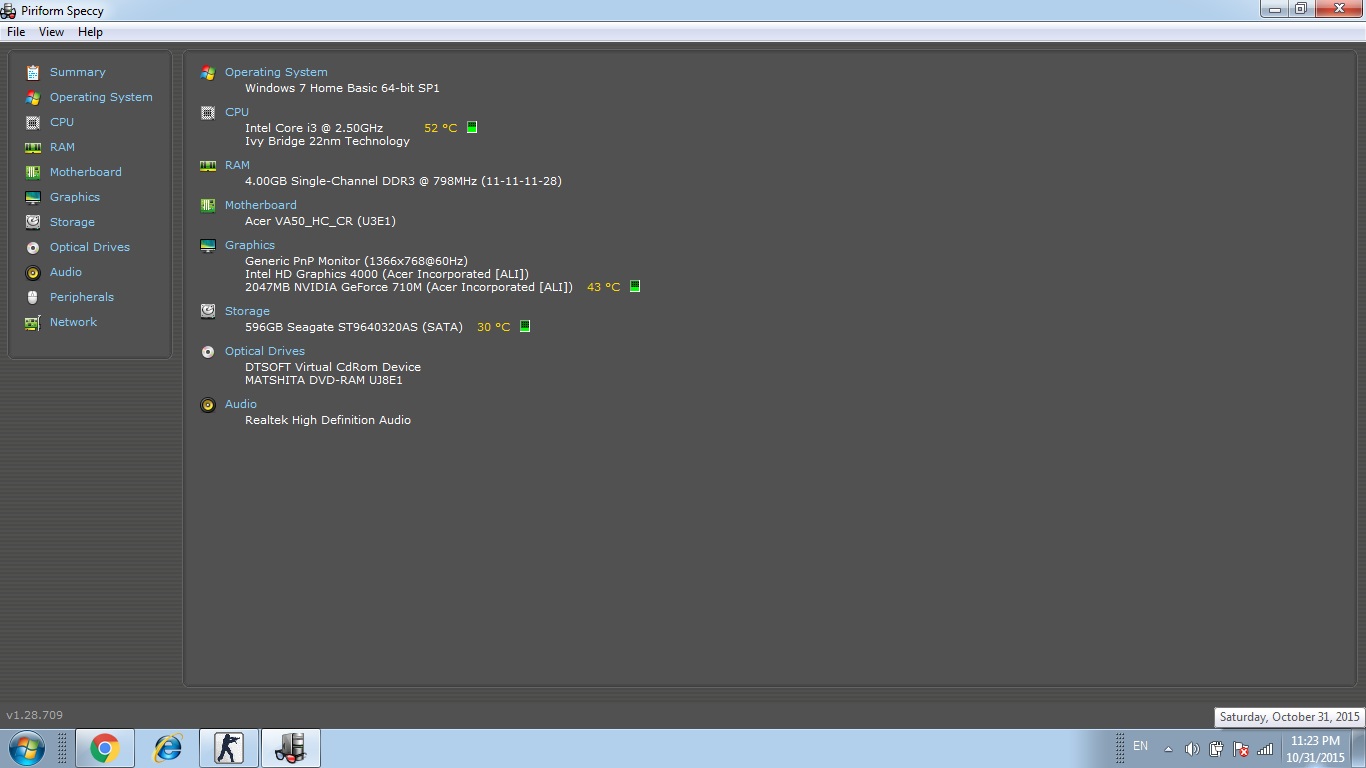
Task: Open the Help menu
Action: pos(90,32)
